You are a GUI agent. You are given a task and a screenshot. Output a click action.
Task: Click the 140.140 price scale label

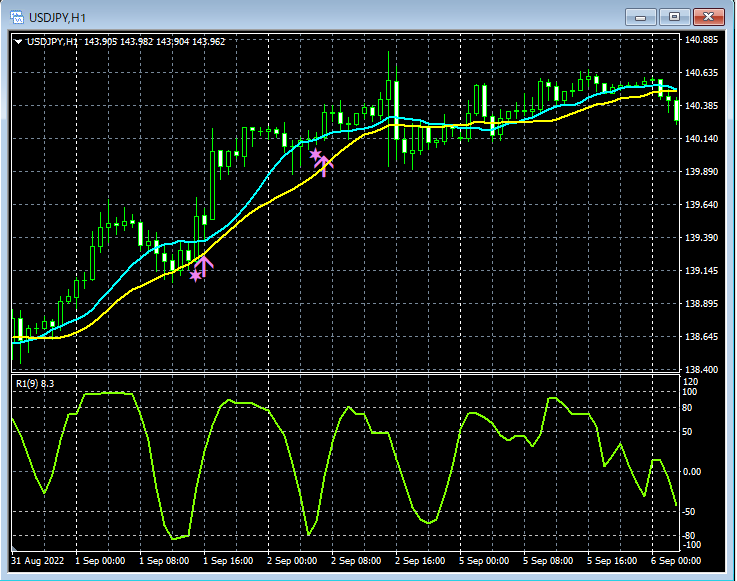[701, 138]
